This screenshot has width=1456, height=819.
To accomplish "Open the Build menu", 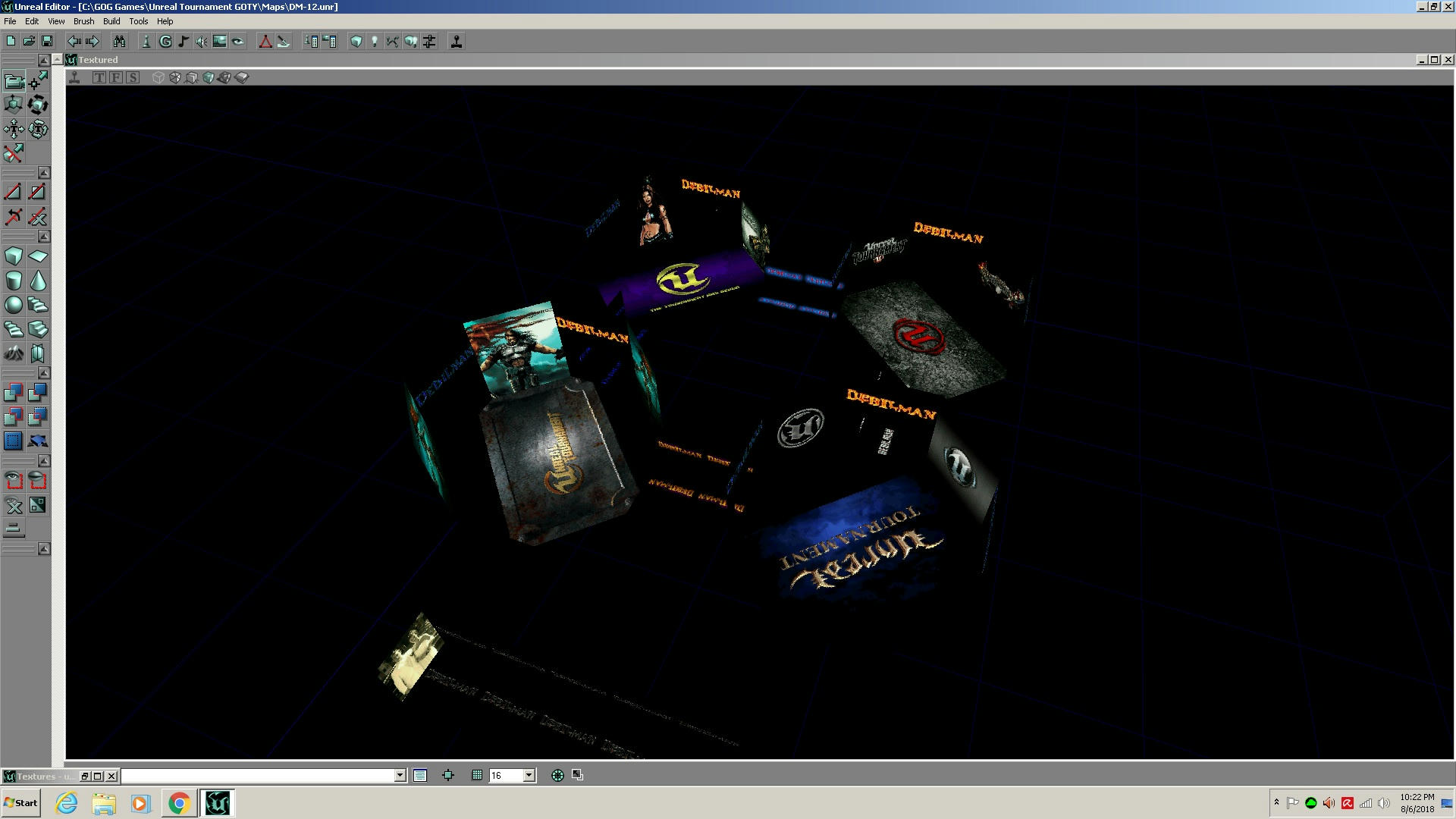I will click(x=111, y=21).
